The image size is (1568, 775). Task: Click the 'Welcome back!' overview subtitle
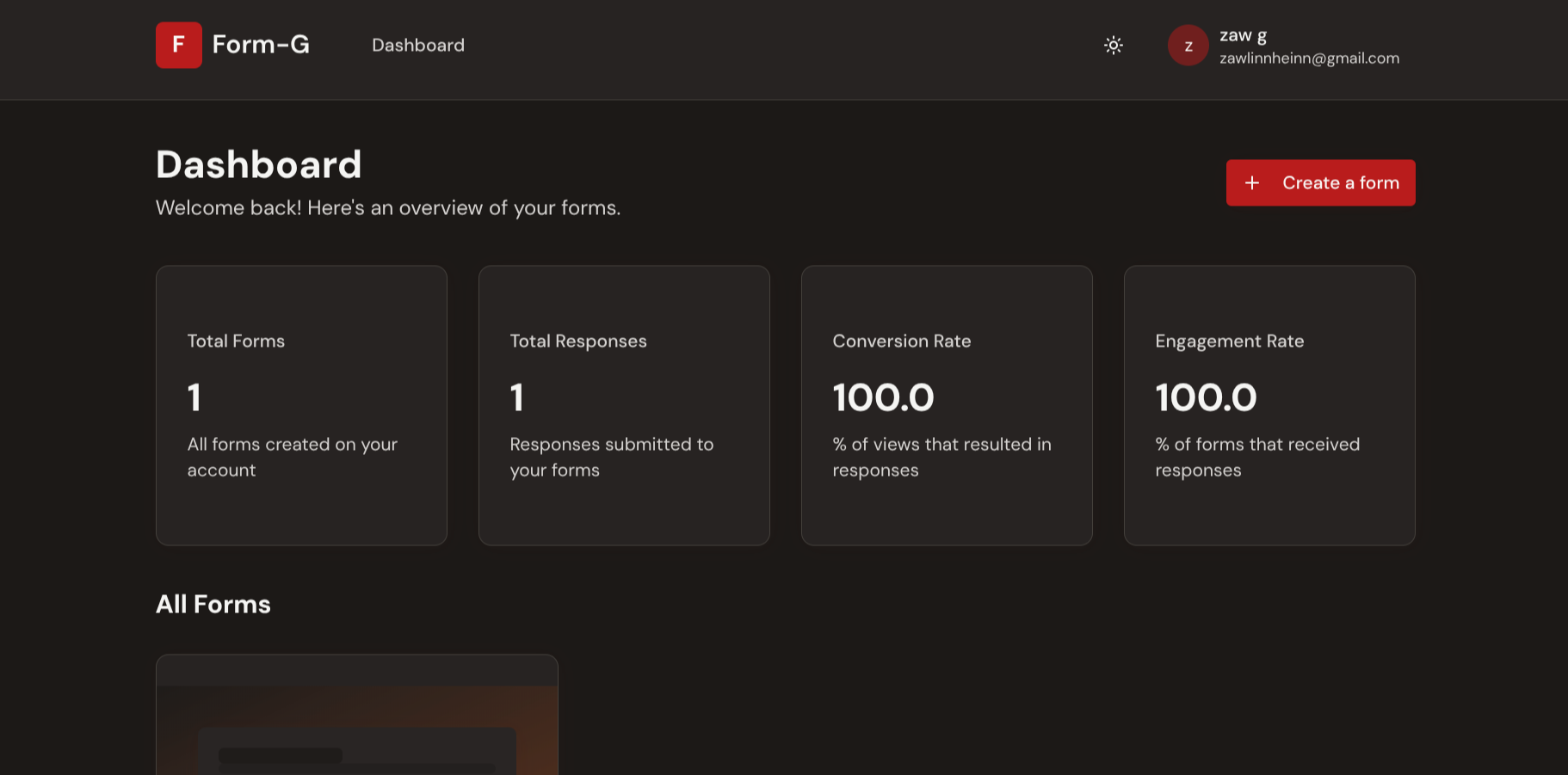(x=387, y=208)
